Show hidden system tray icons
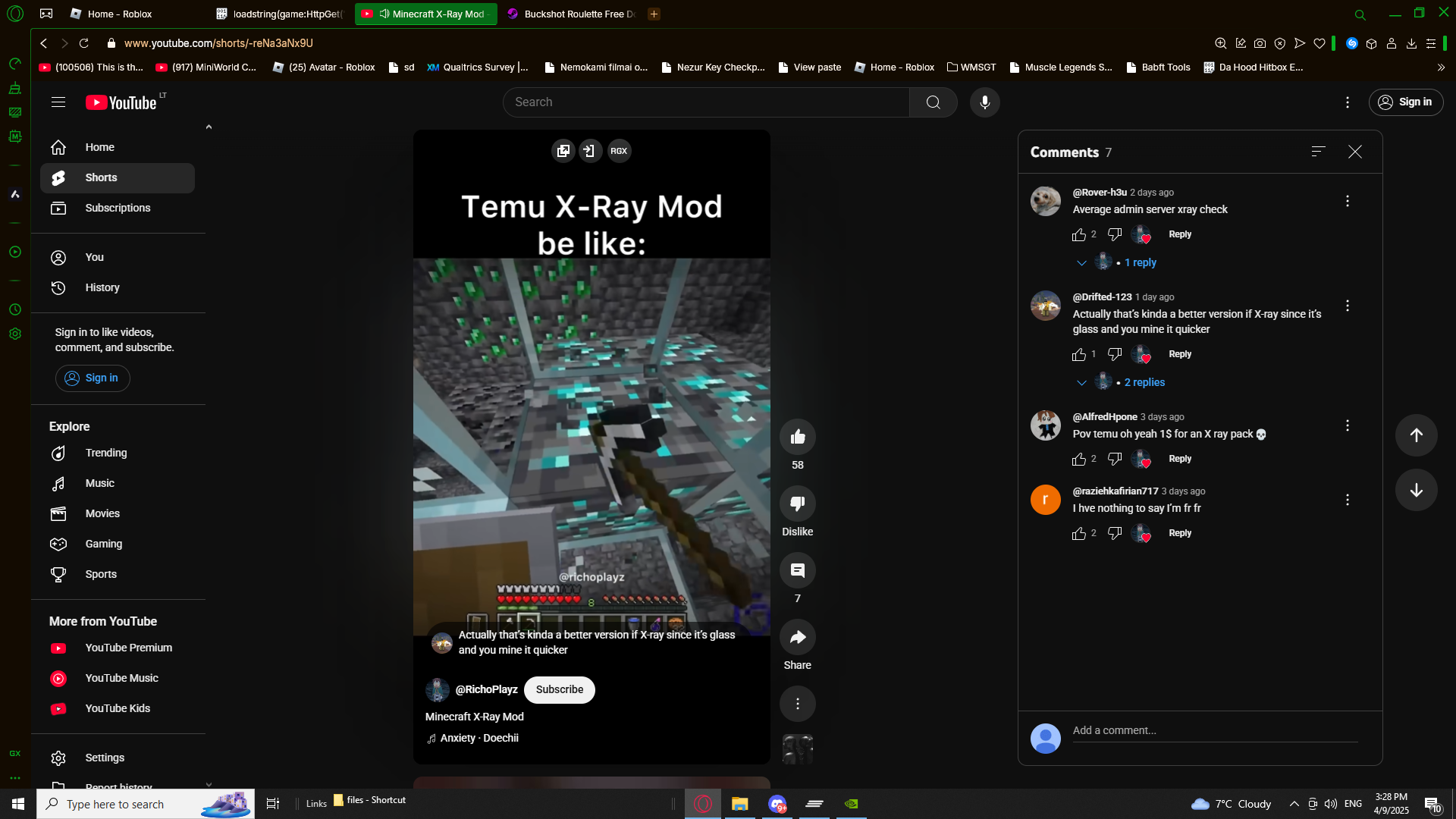Screen dimensions: 1456x819 point(1294,804)
